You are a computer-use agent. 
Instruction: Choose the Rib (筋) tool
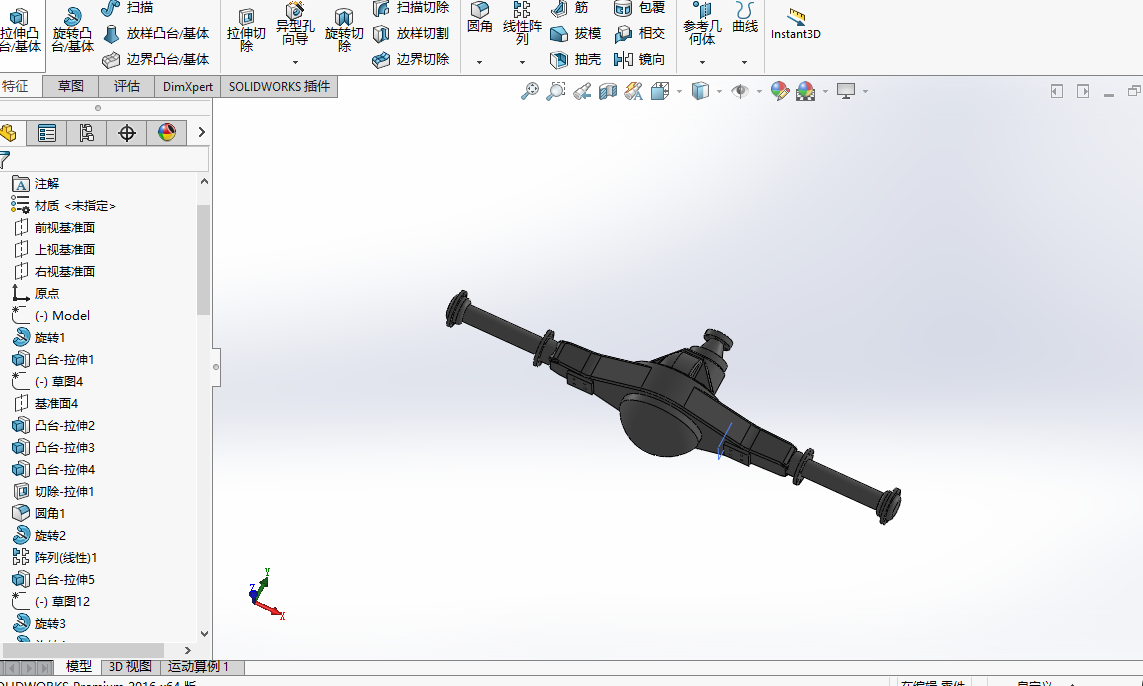pos(569,7)
